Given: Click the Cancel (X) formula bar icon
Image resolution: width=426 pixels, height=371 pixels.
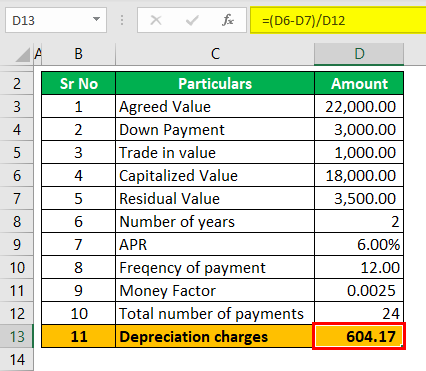Looking at the screenshot, I should coord(156,20).
